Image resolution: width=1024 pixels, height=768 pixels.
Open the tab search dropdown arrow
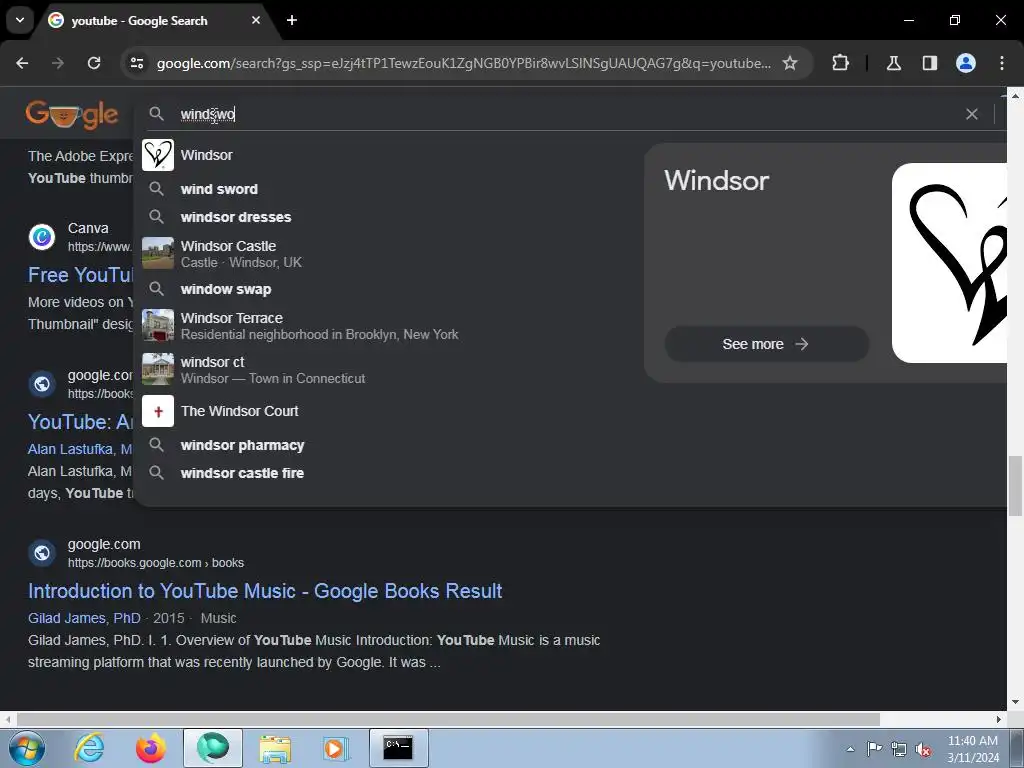click(20, 20)
